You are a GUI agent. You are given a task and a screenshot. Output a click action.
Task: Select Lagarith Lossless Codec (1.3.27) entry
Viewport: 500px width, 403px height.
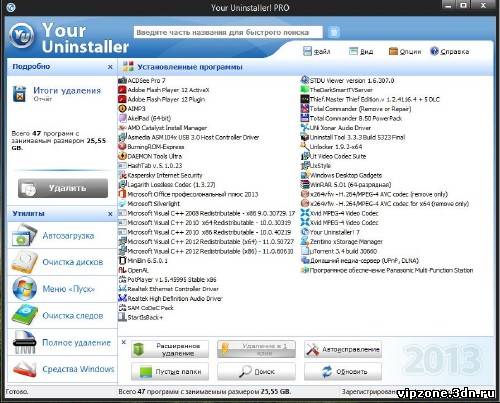click(167, 185)
